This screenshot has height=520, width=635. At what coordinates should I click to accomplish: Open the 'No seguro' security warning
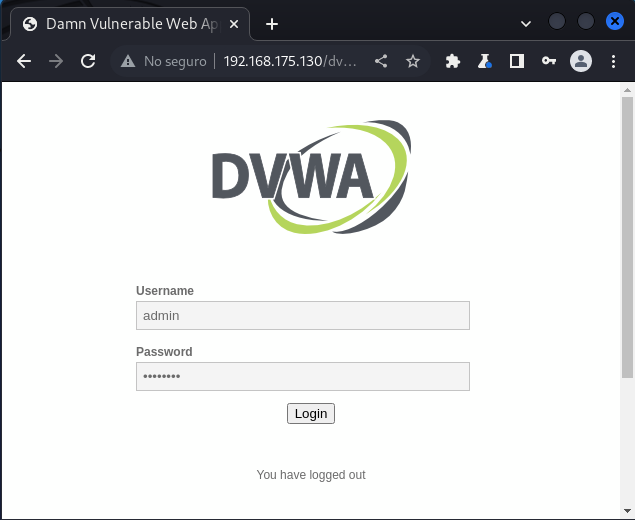point(163,61)
